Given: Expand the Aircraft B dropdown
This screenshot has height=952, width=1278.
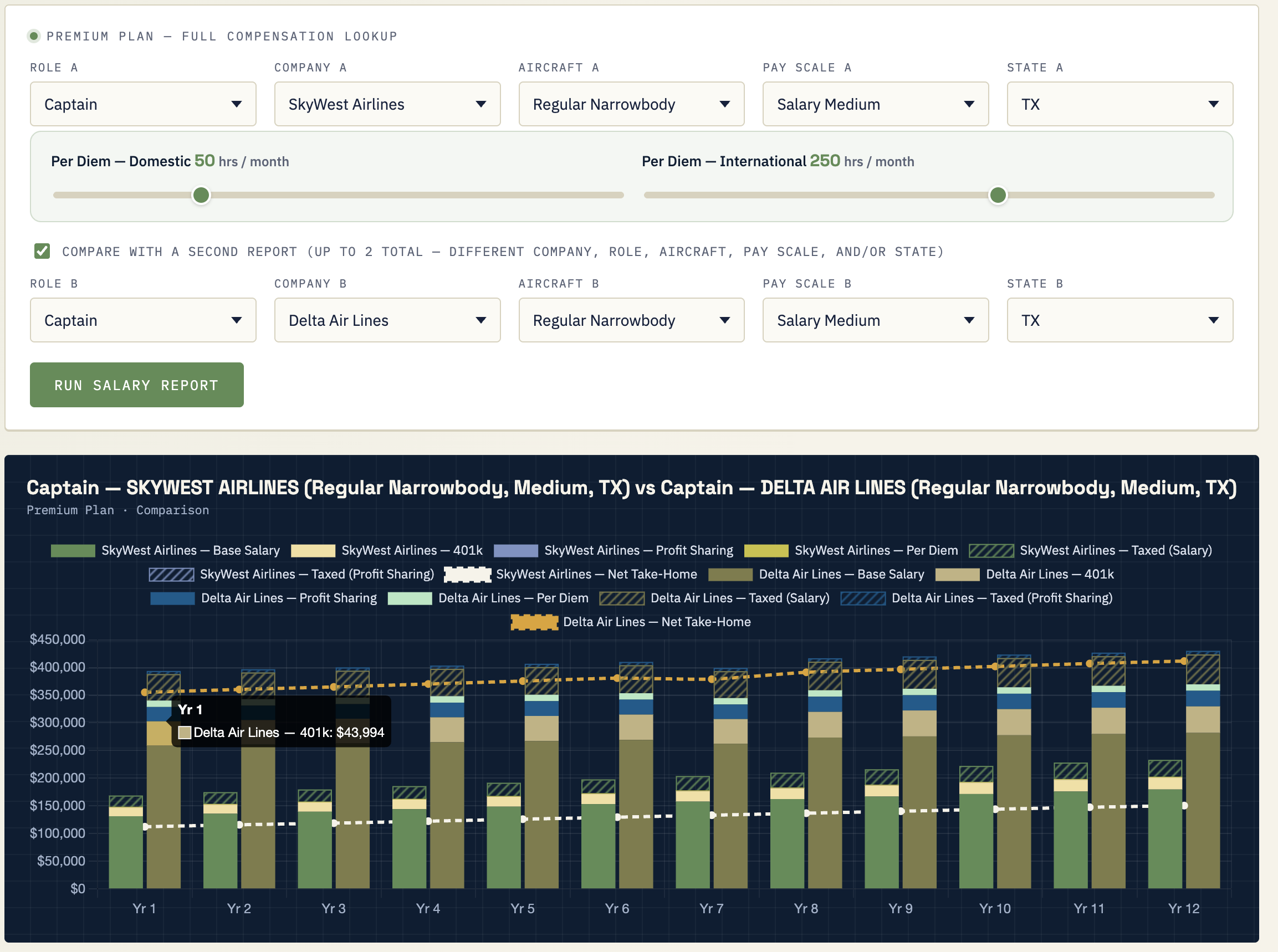Looking at the screenshot, I should pyautogui.click(x=631, y=320).
